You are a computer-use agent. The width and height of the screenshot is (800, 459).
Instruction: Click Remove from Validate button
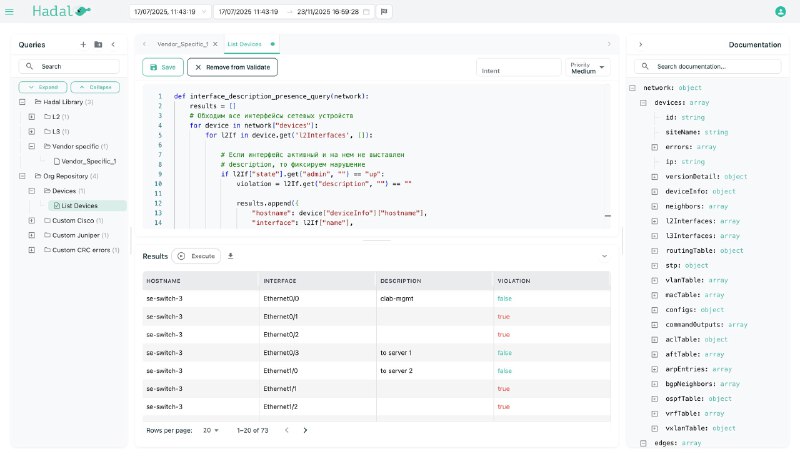coord(232,67)
